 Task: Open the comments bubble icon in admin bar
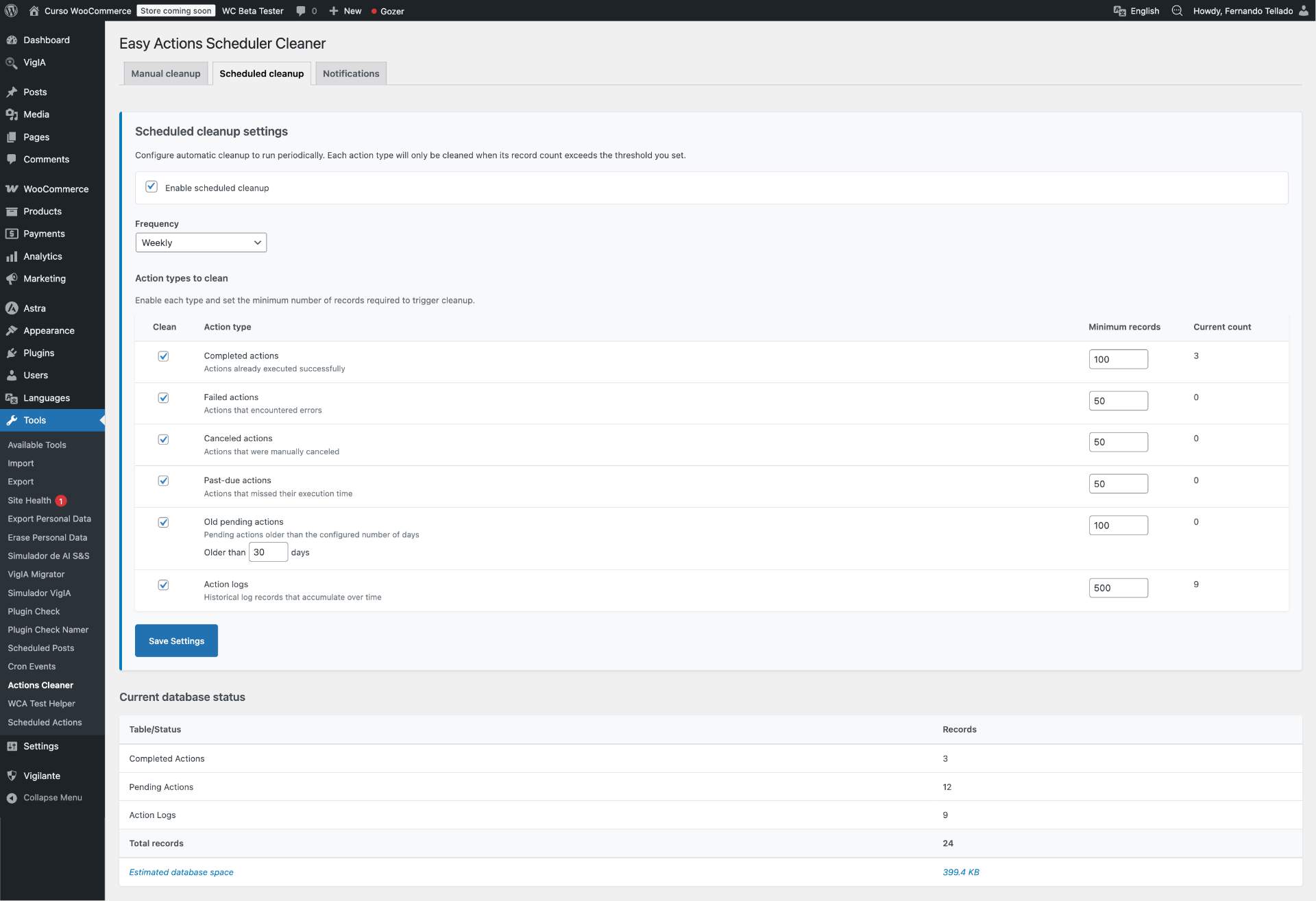pyautogui.click(x=301, y=11)
